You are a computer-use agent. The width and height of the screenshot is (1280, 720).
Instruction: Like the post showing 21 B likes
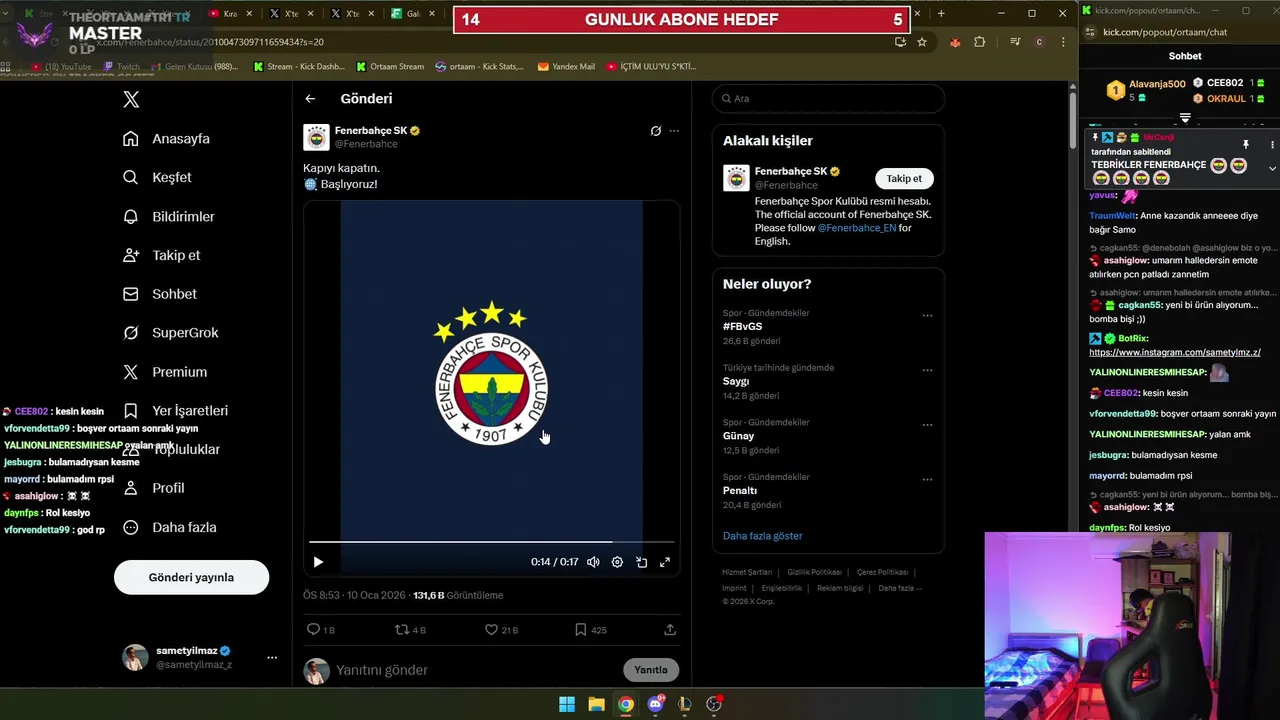click(x=501, y=630)
